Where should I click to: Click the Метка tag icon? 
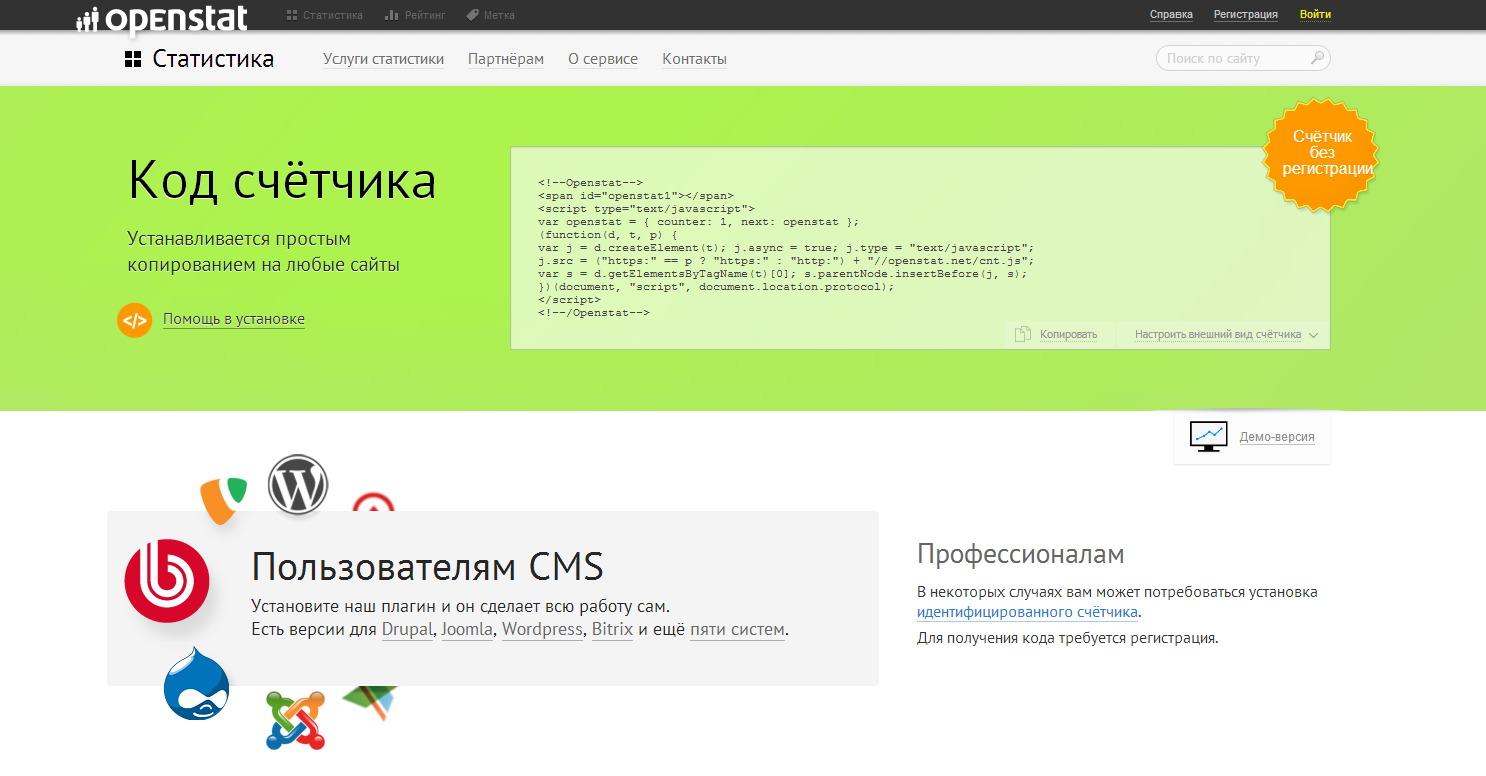(x=472, y=15)
